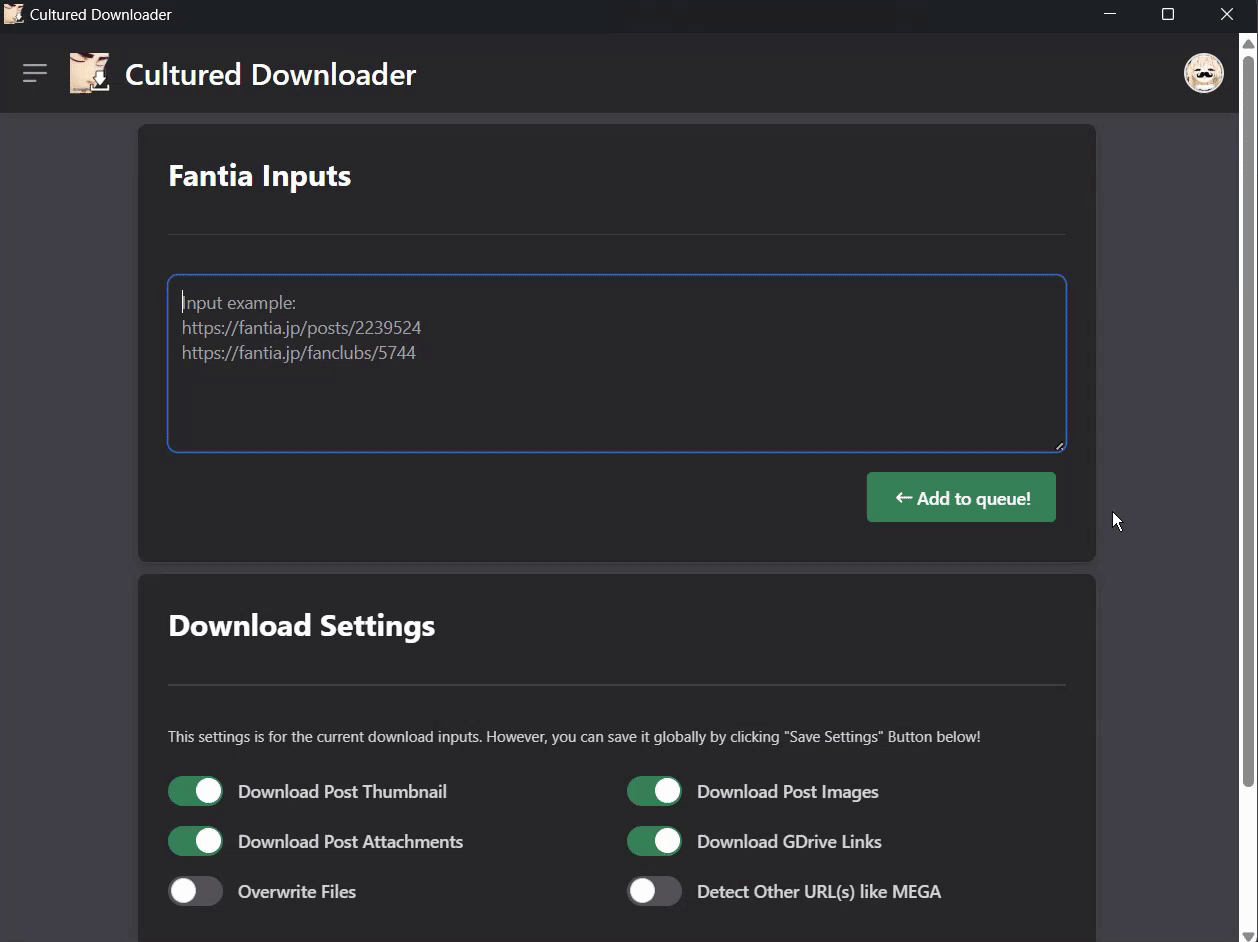Click the Download Post Thumbnail label

click(342, 792)
